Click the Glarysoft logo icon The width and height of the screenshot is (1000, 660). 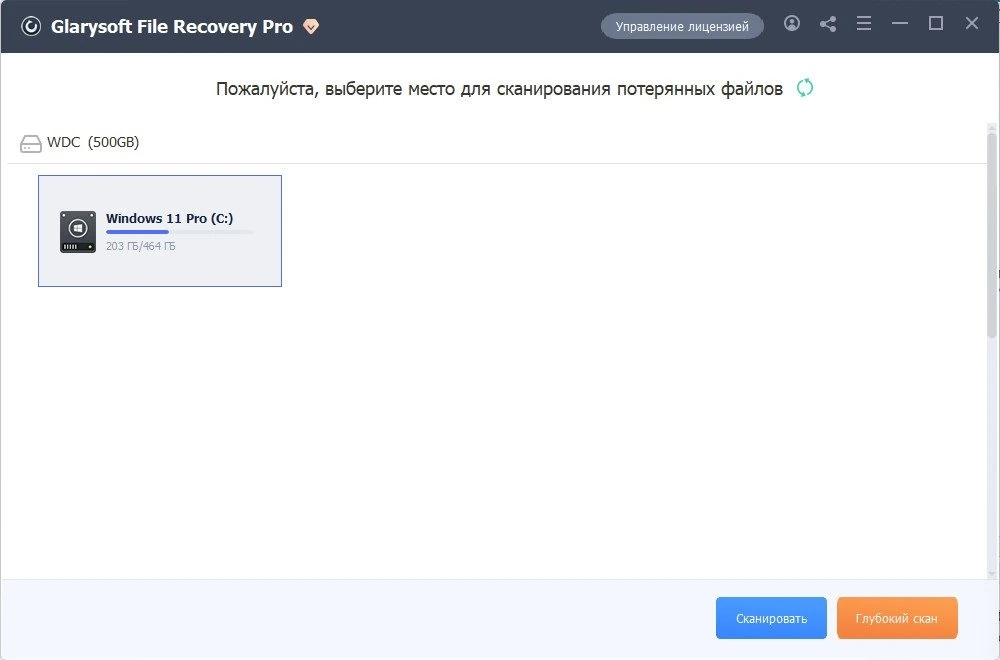click(31, 26)
